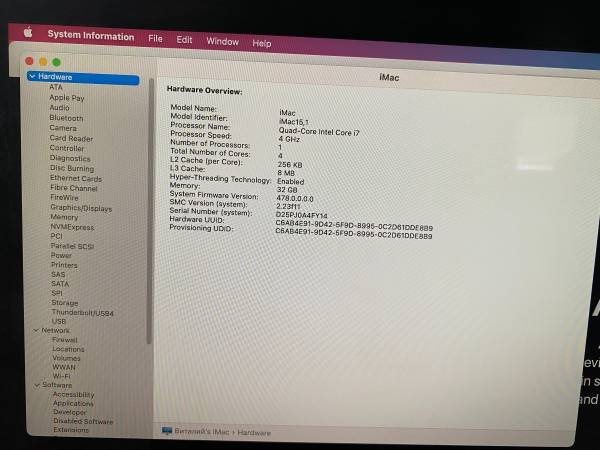
Task: Collapse the Network section
Action: (36, 330)
